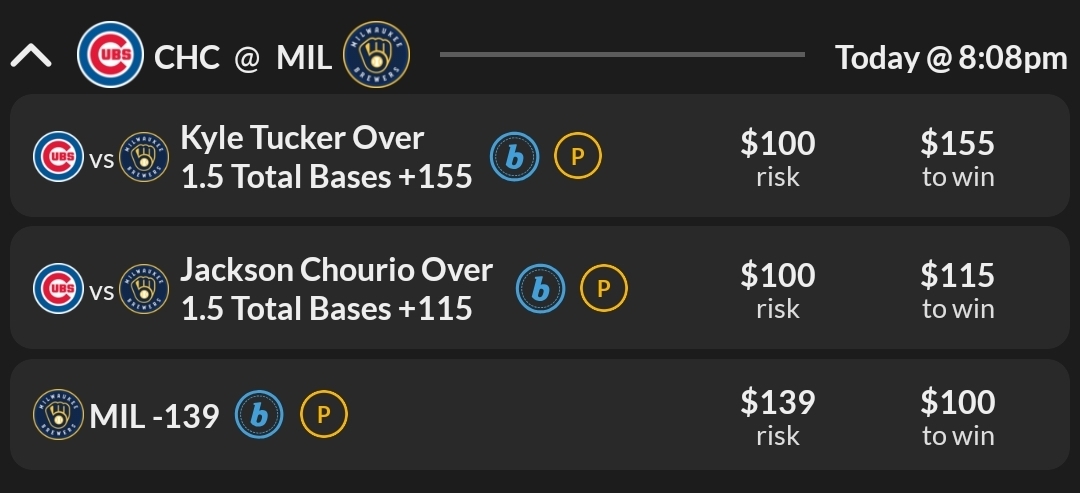Screen dimensions: 1080x493
Task: Click the Today @ 8:08pm game time
Action: 951,58
